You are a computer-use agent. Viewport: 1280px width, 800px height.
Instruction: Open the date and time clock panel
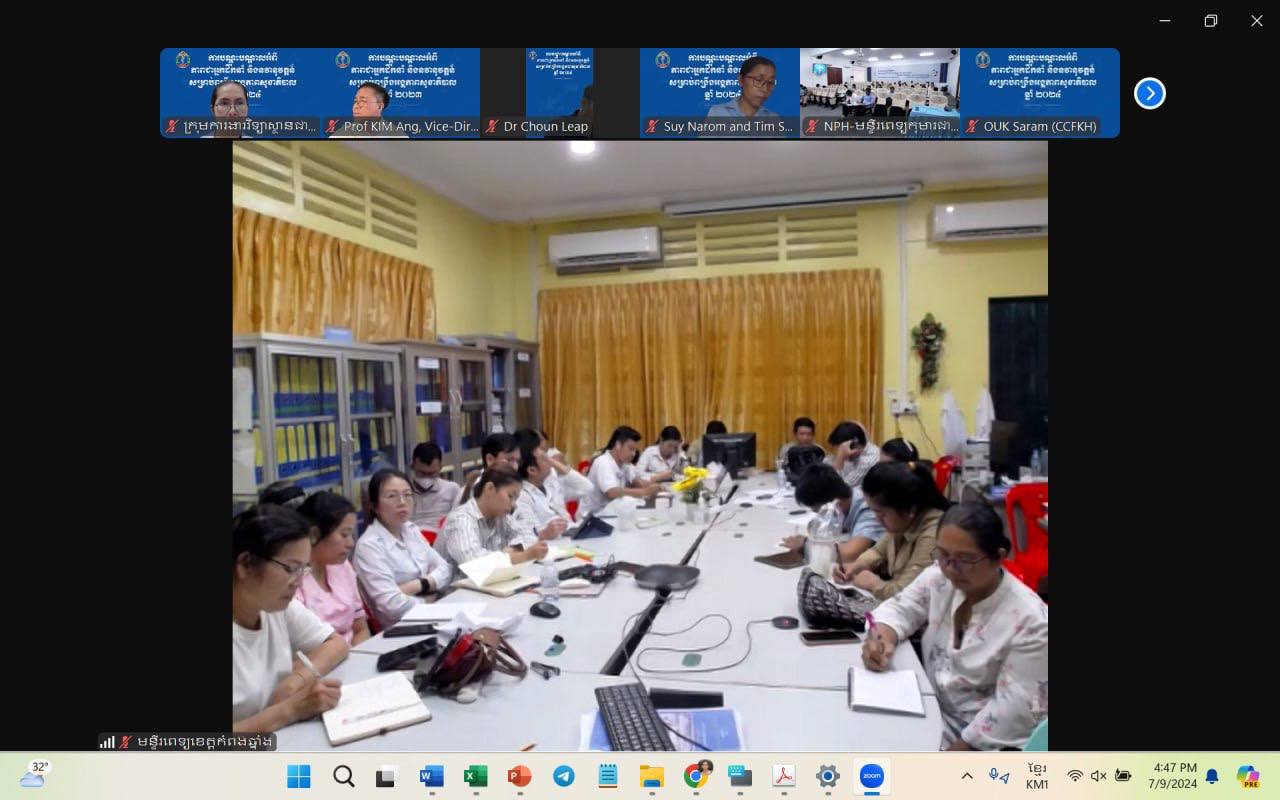click(1174, 776)
